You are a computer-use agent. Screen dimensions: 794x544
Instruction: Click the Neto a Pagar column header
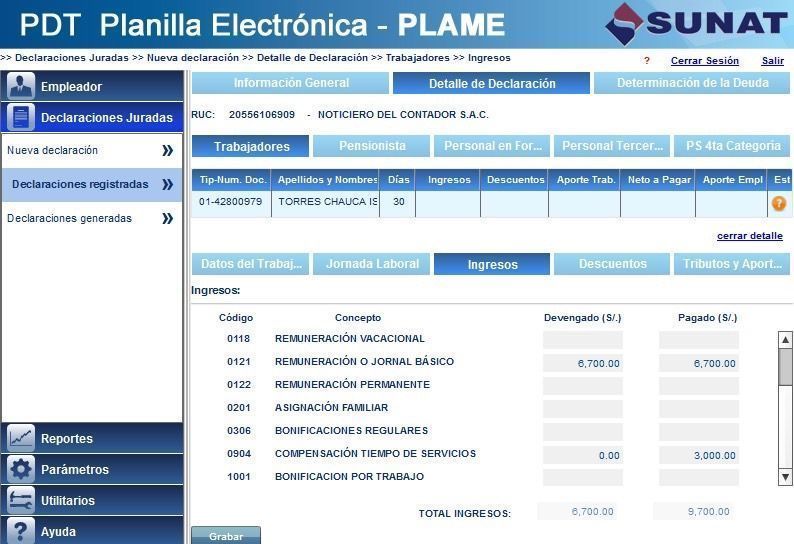658,180
